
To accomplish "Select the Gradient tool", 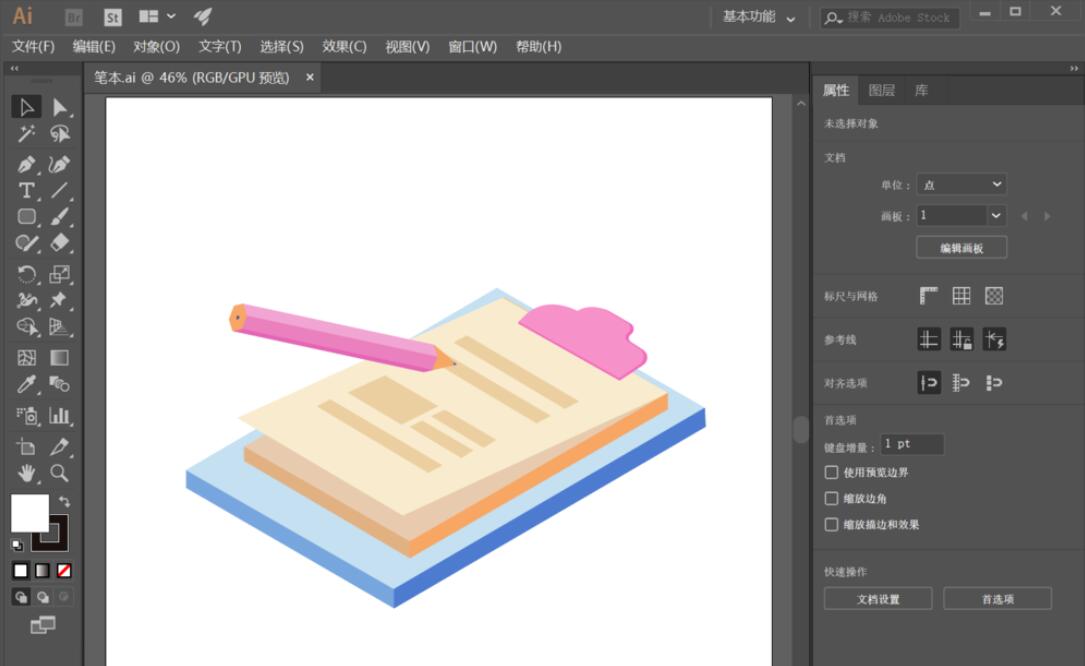I will (x=60, y=358).
